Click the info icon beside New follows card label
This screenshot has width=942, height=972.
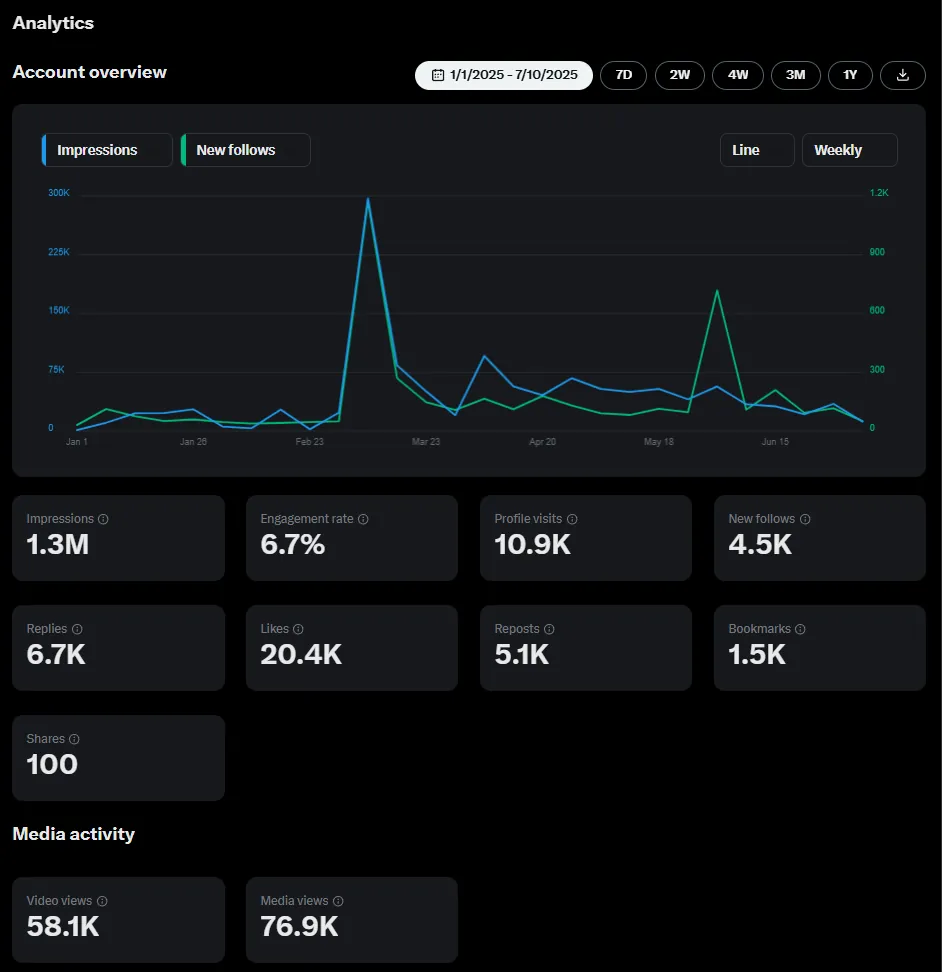click(x=805, y=519)
